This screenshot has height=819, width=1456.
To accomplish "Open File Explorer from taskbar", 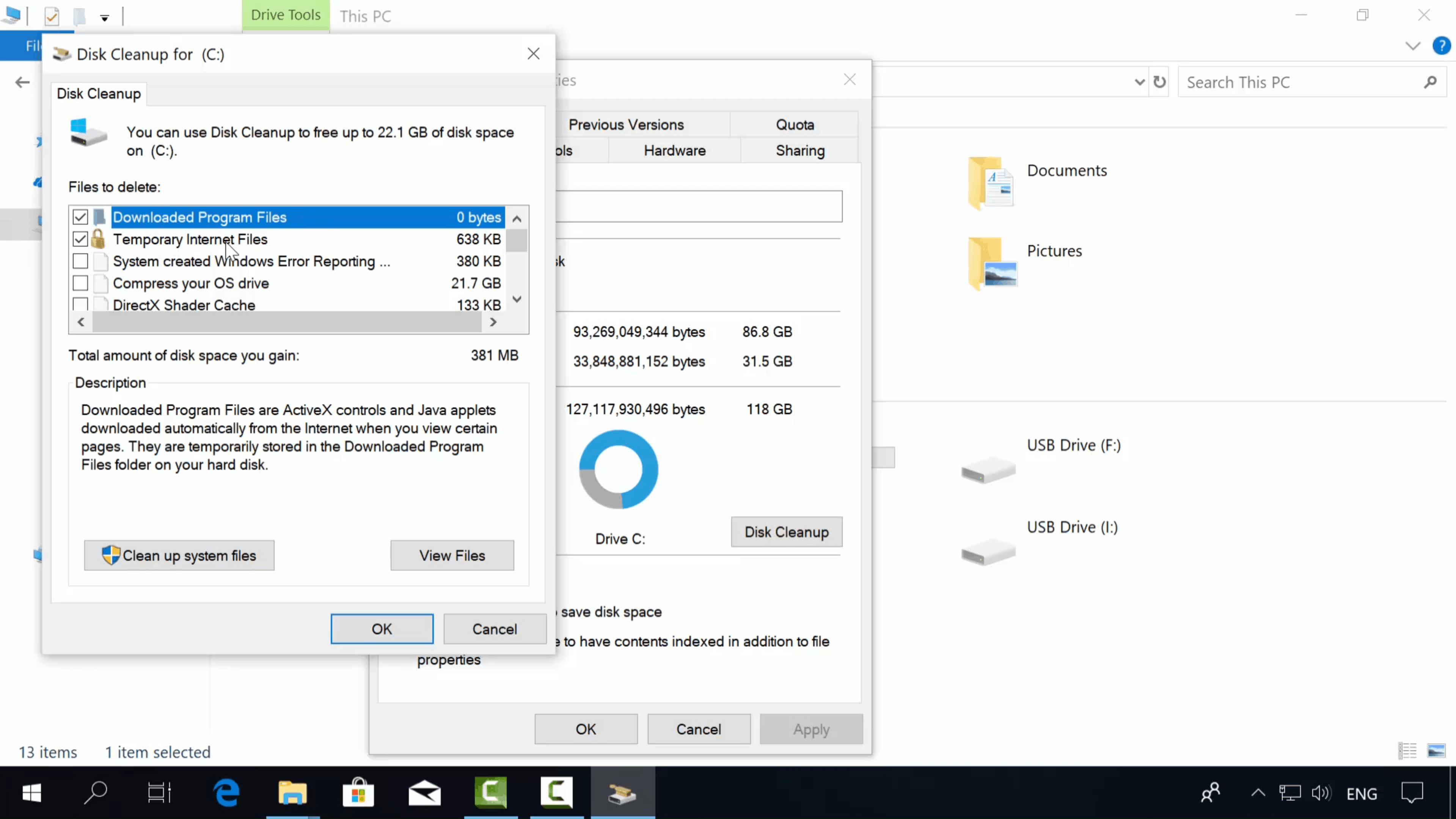I will (x=292, y=793).
